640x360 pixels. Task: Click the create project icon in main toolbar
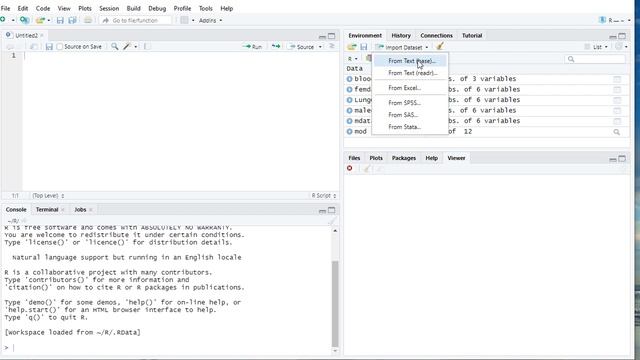click(24, 20)
